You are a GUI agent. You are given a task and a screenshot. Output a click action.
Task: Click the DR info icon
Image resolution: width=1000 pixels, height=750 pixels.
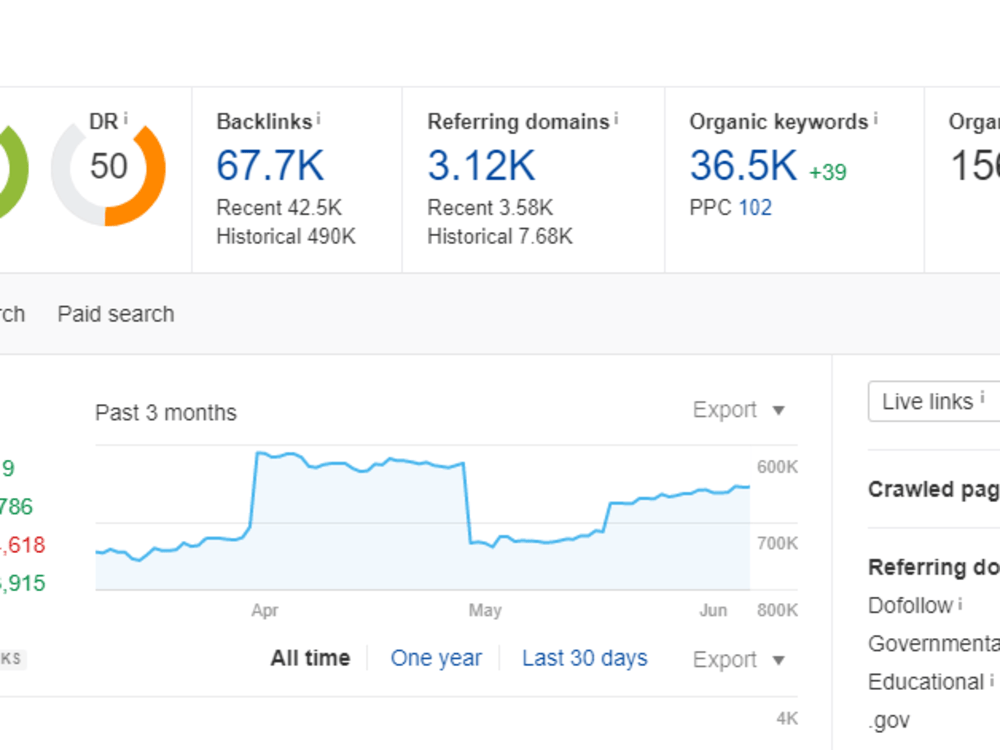(126, 118)
